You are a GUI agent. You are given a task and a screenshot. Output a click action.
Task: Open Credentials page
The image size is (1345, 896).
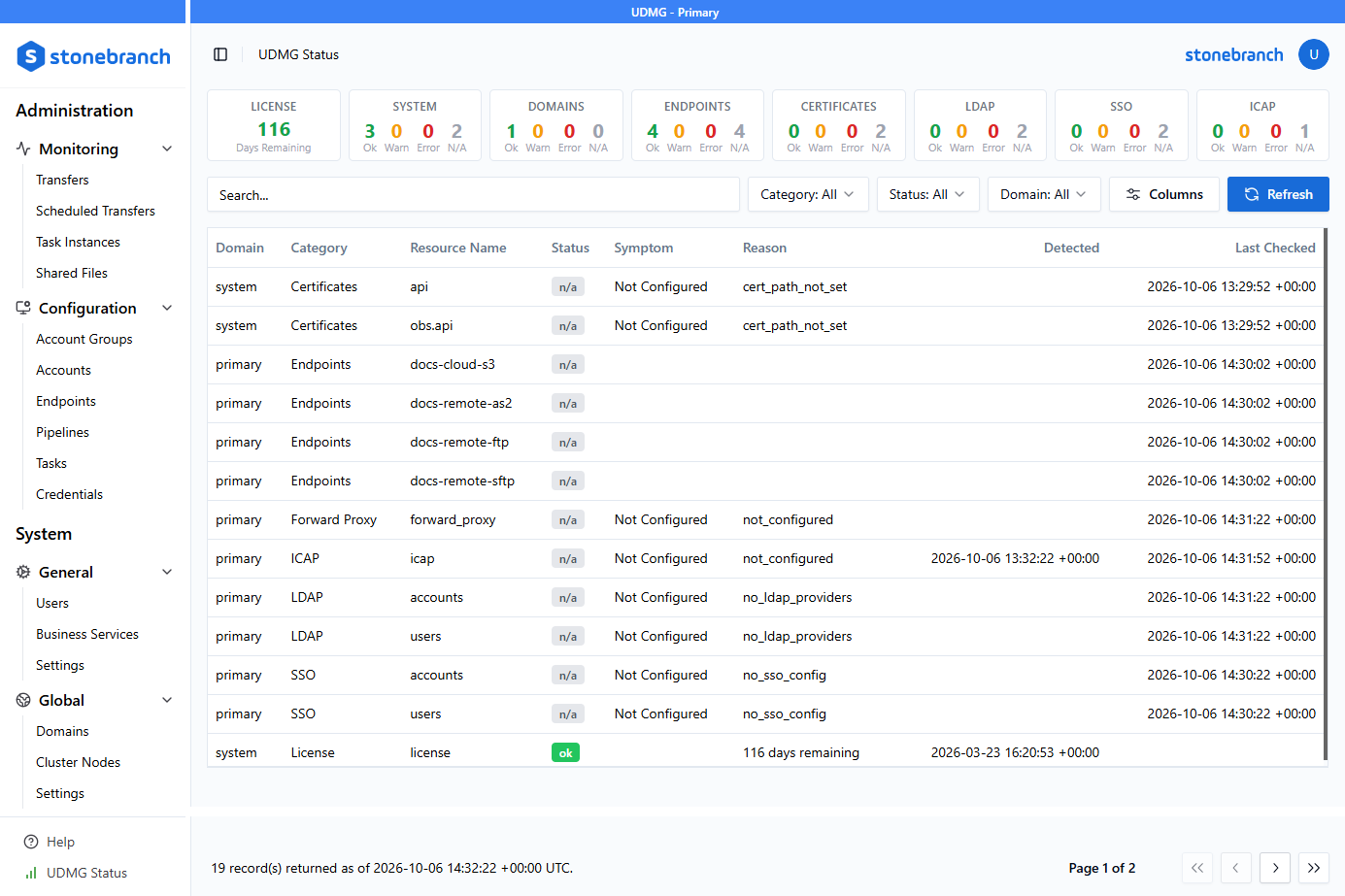click(x=69, y=494)
